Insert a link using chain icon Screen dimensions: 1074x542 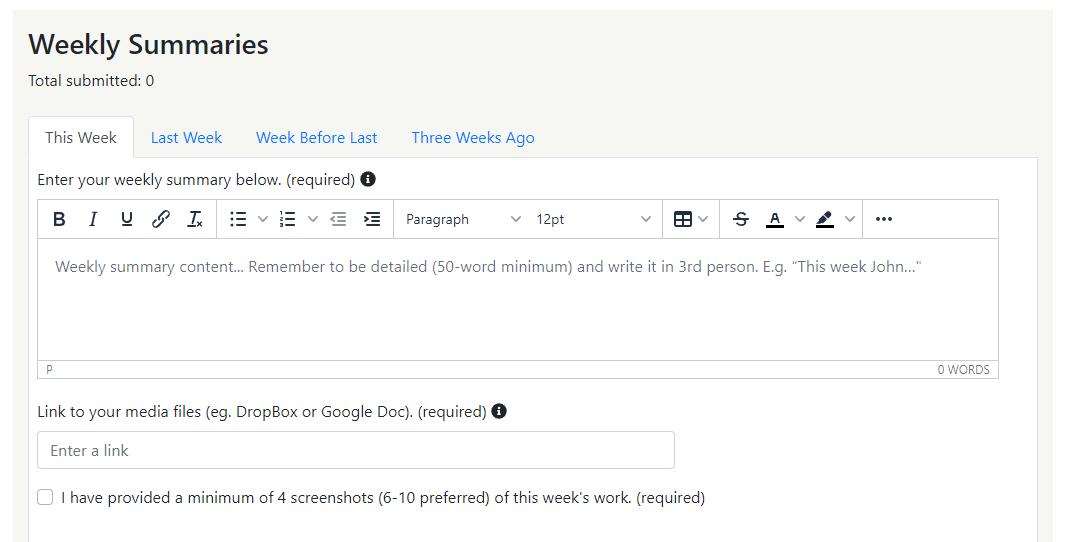pos(161,219)
